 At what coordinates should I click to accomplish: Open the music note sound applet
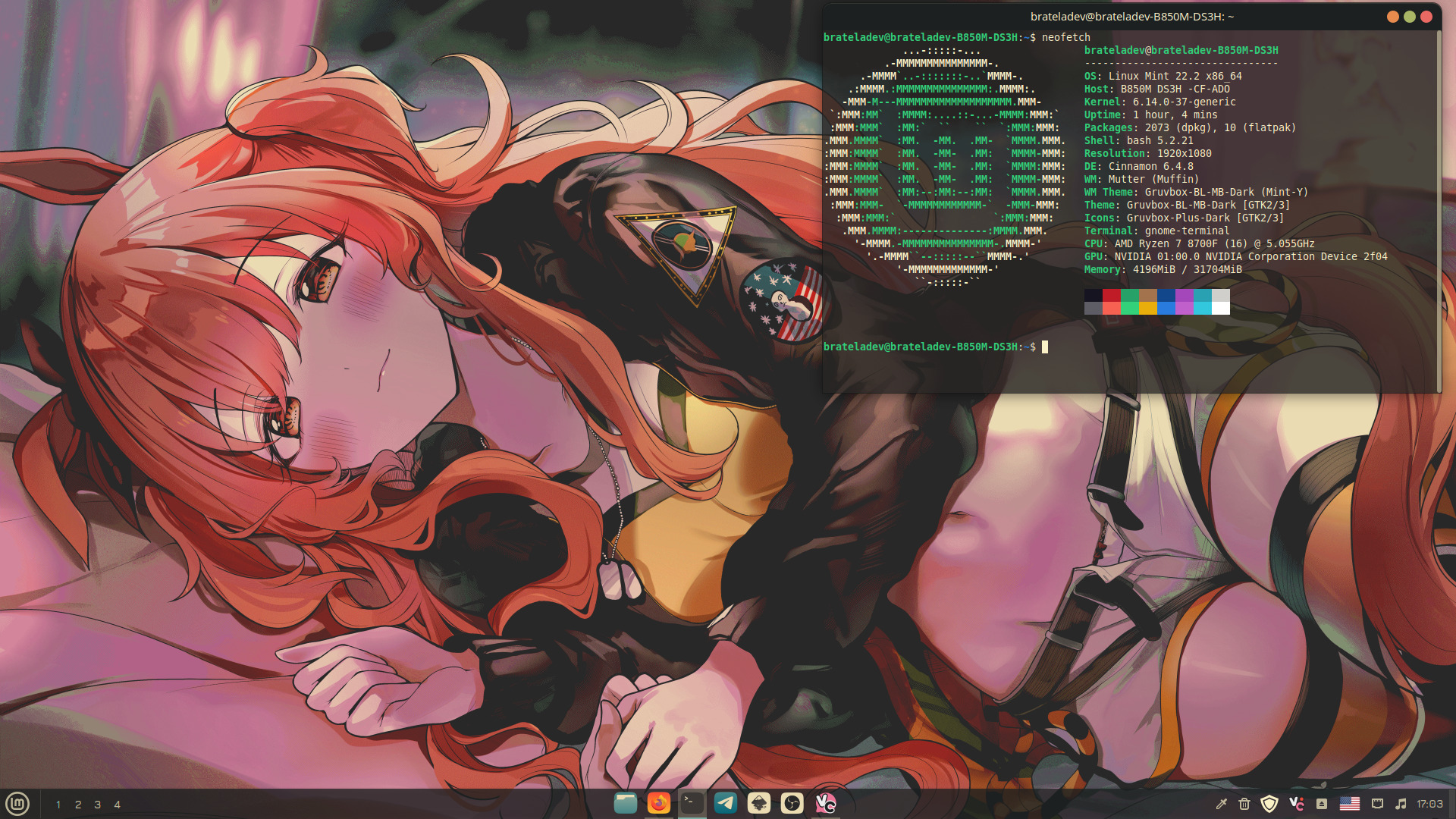pos(1401,804)
